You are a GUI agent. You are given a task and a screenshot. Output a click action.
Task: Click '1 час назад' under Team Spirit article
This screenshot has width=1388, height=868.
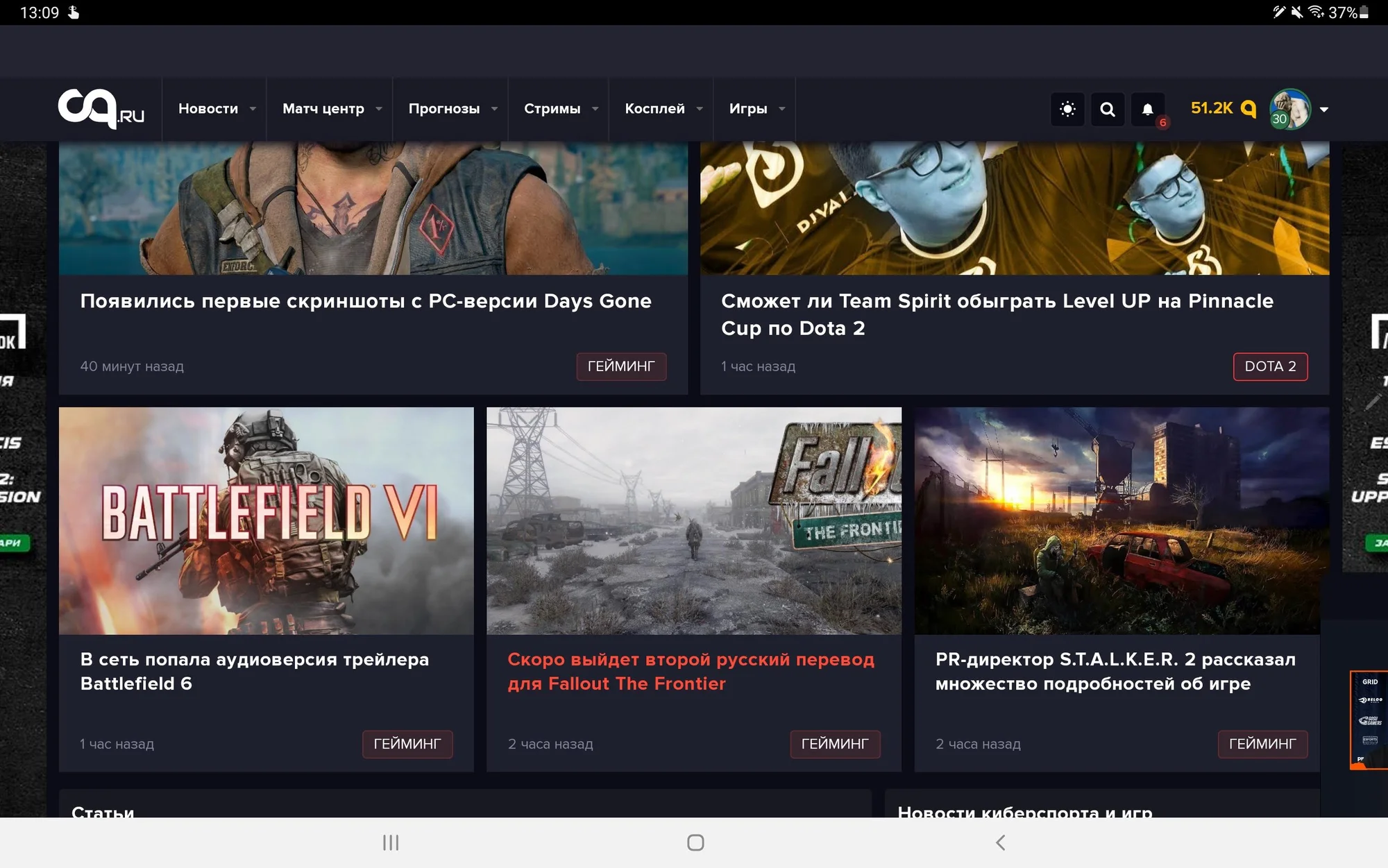[x=758, y=366]
